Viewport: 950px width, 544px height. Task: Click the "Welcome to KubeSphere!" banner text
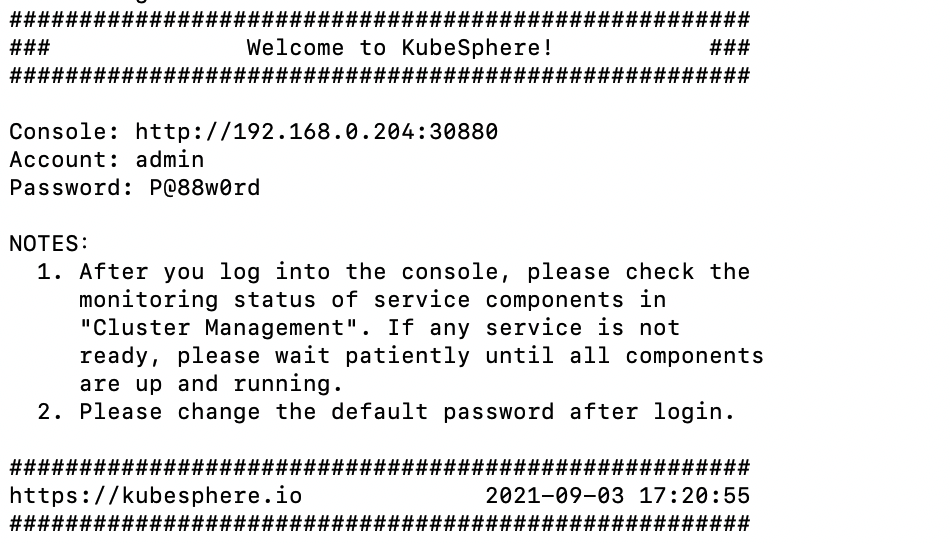[399, 48]
